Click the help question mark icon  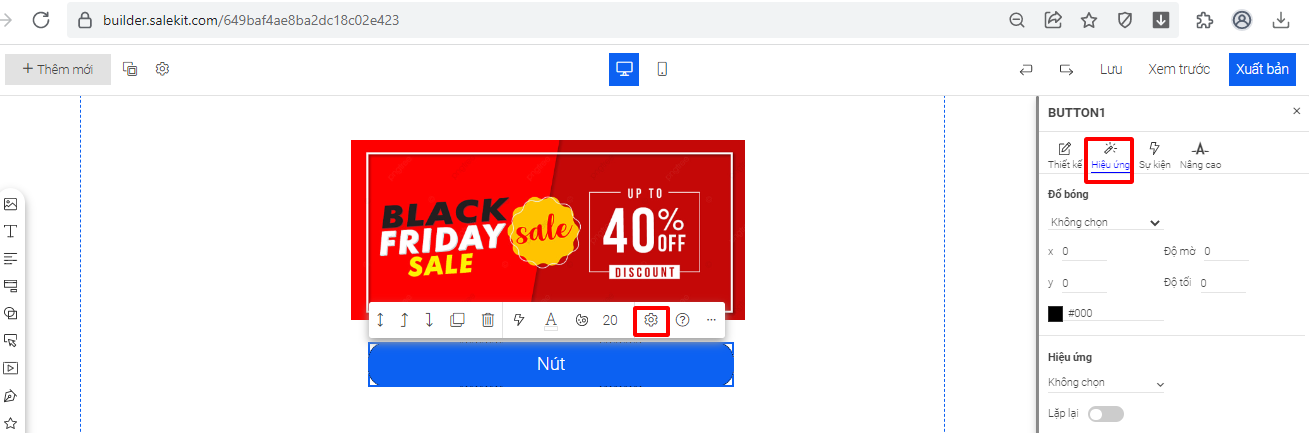tap(683, 320)
